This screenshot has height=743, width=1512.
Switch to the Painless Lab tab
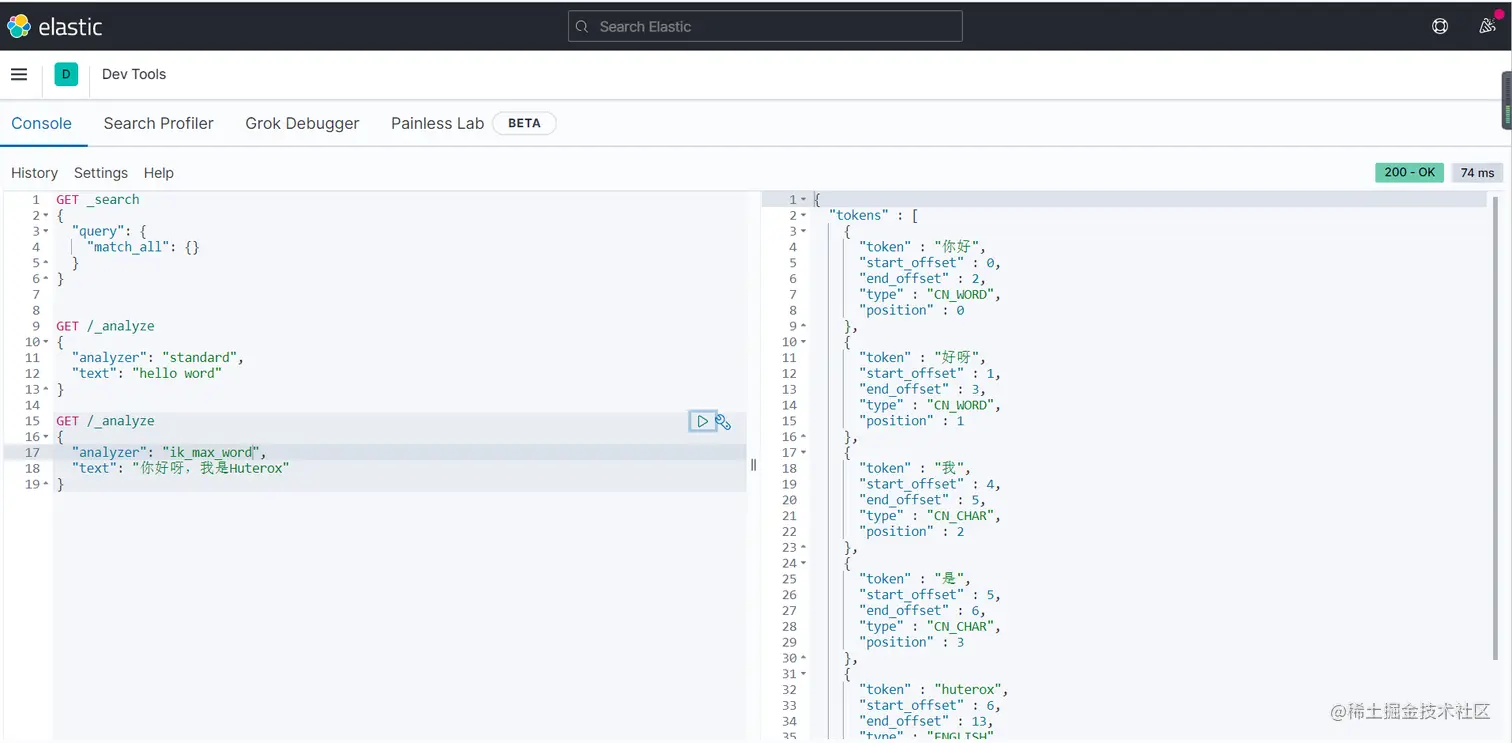click(437, 123)
